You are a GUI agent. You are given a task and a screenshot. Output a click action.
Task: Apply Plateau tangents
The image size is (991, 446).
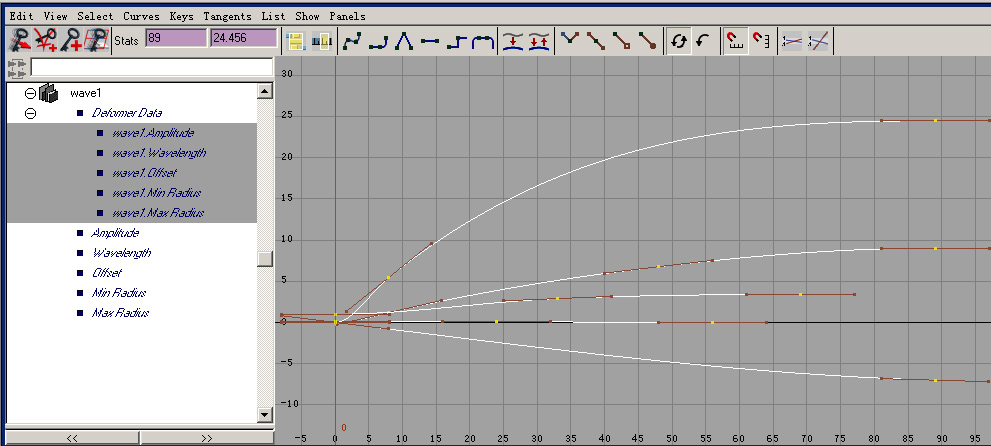[x=483, y=42]
